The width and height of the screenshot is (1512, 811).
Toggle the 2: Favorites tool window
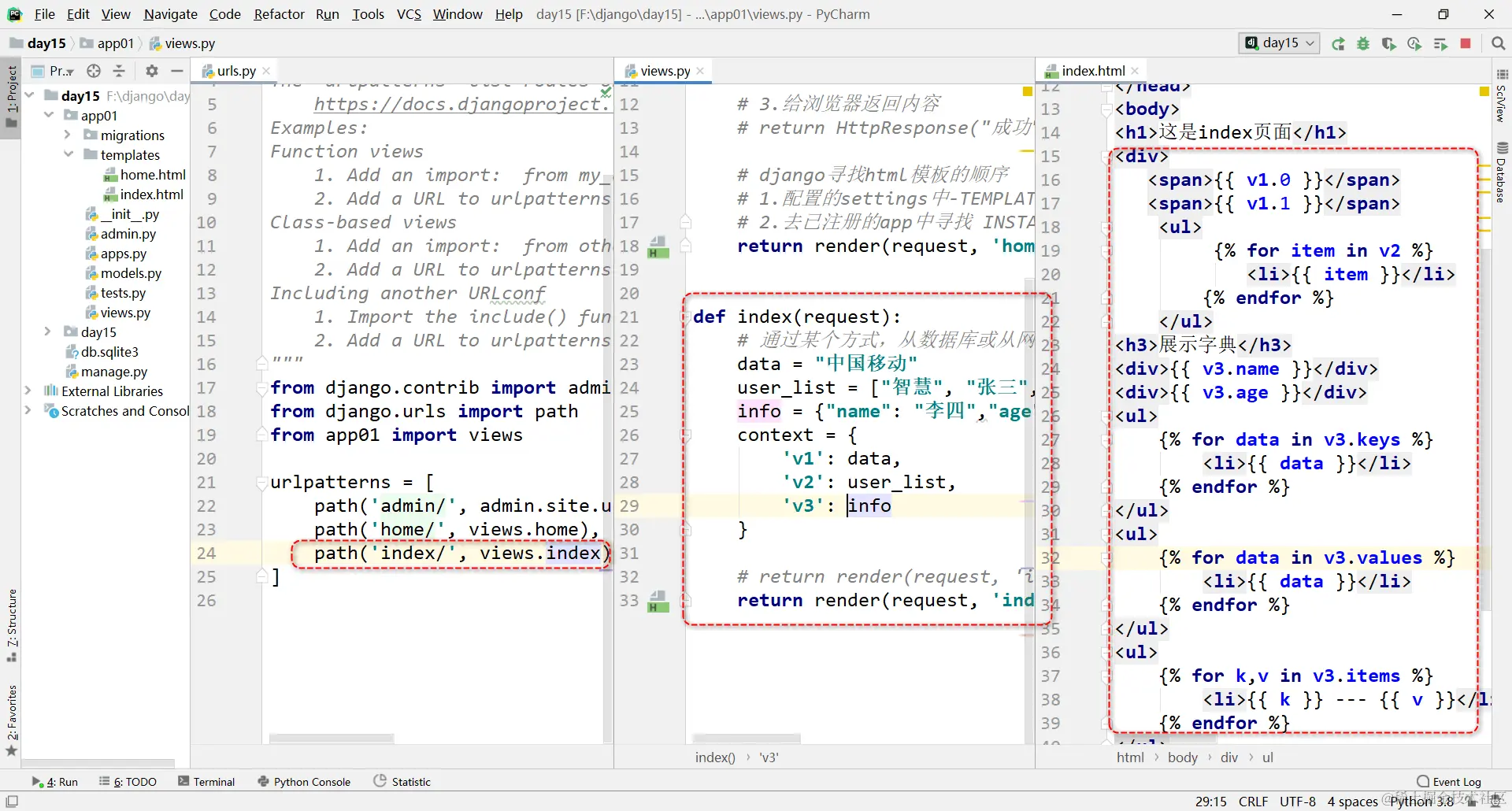click(x=11, y=719)
